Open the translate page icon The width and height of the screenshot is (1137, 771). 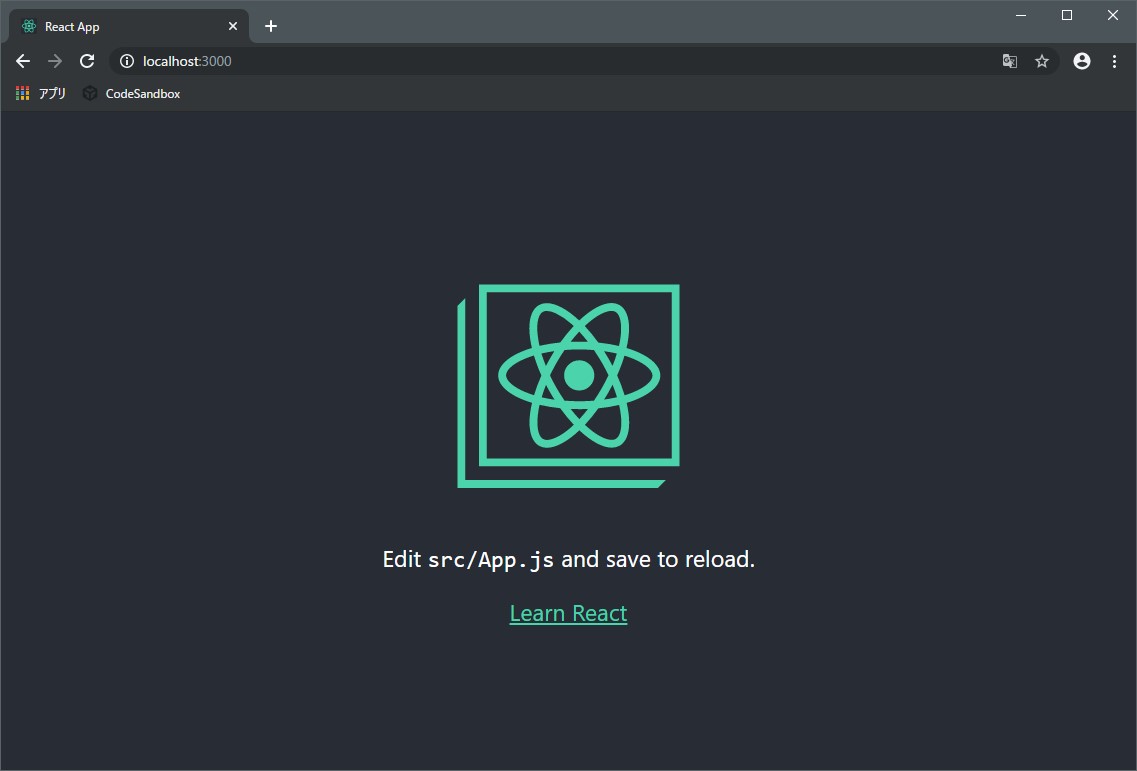click(x=1009, y=62)
